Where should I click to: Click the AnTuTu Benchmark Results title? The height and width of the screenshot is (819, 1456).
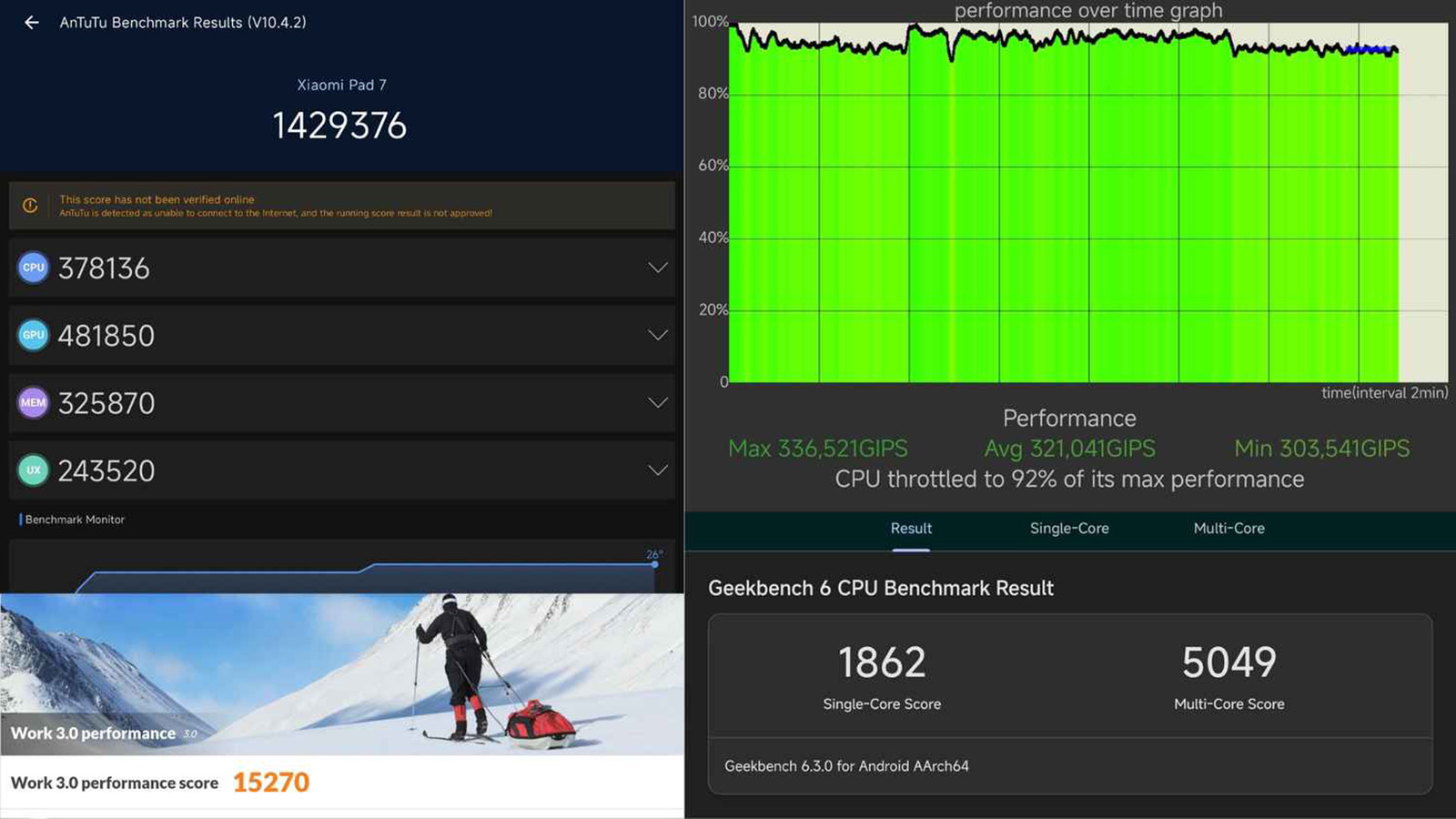click(x=183, y=23)
